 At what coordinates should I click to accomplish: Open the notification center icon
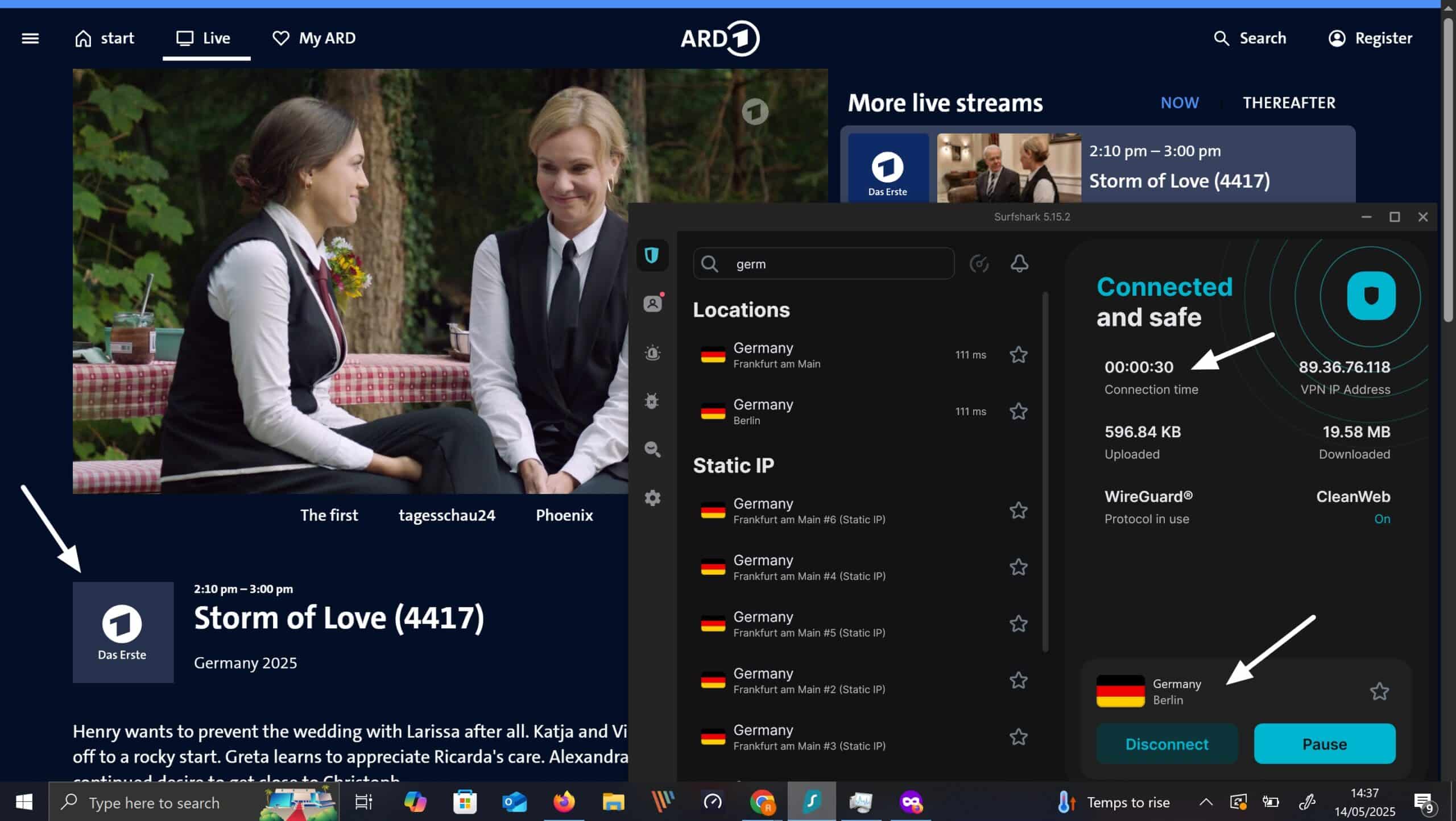[1424, 803]
